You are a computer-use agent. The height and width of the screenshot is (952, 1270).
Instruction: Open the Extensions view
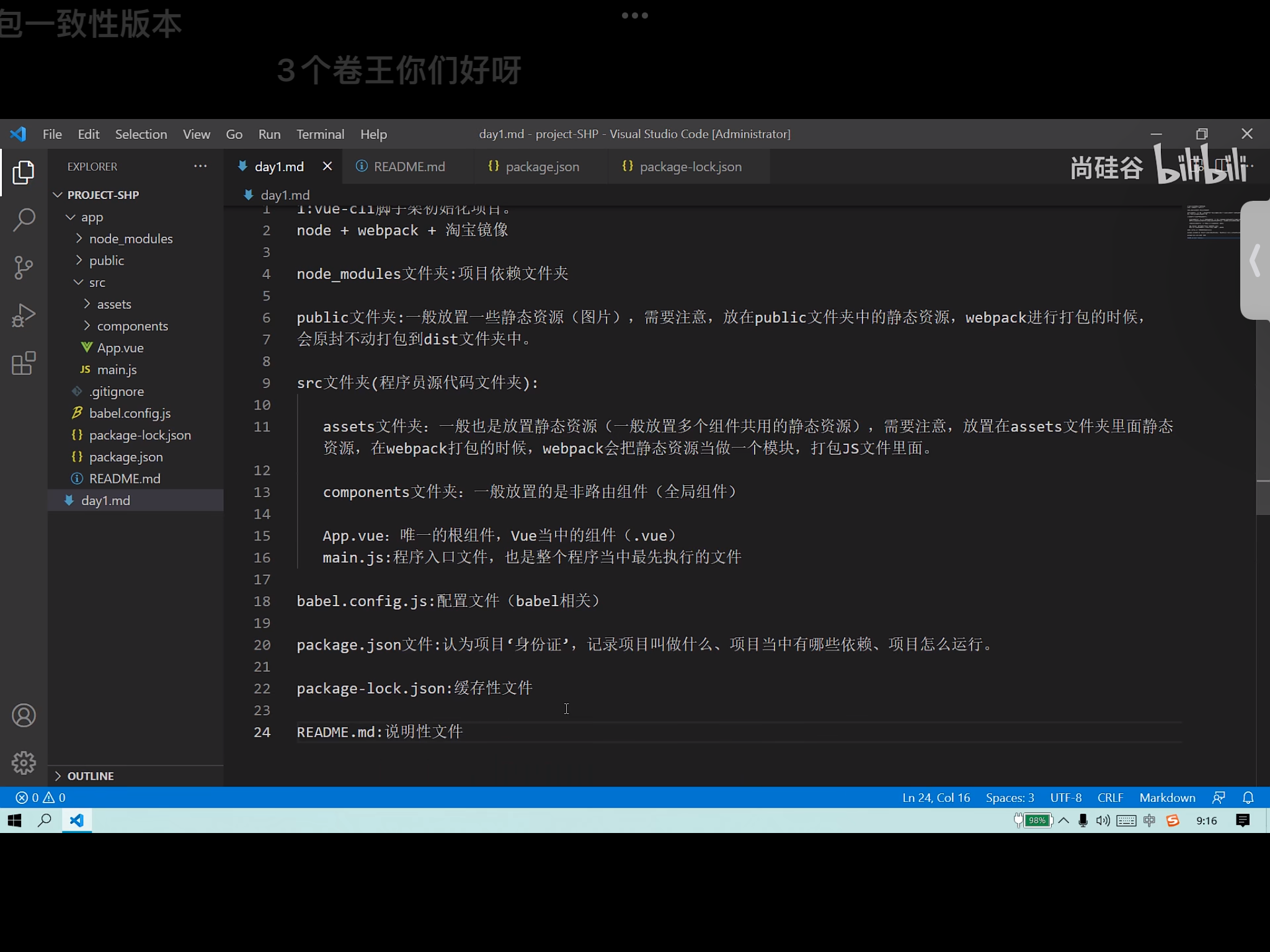[x=24, y=363]
